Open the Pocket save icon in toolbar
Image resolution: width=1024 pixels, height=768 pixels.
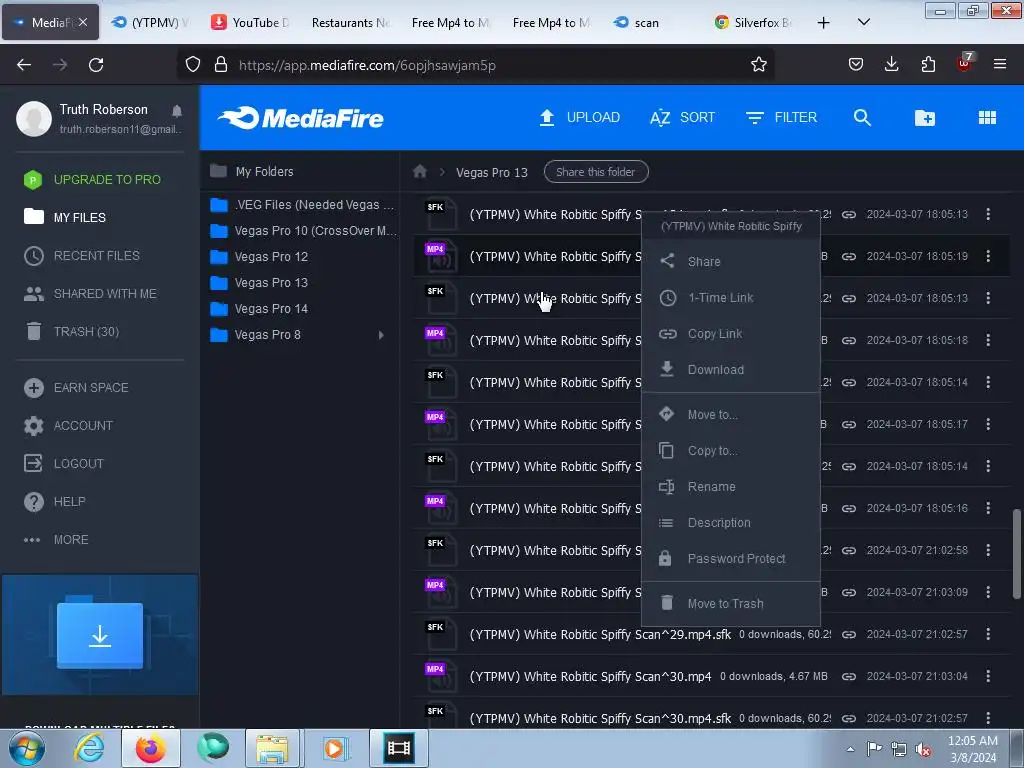pyautogui.click(x=856, y=64)
